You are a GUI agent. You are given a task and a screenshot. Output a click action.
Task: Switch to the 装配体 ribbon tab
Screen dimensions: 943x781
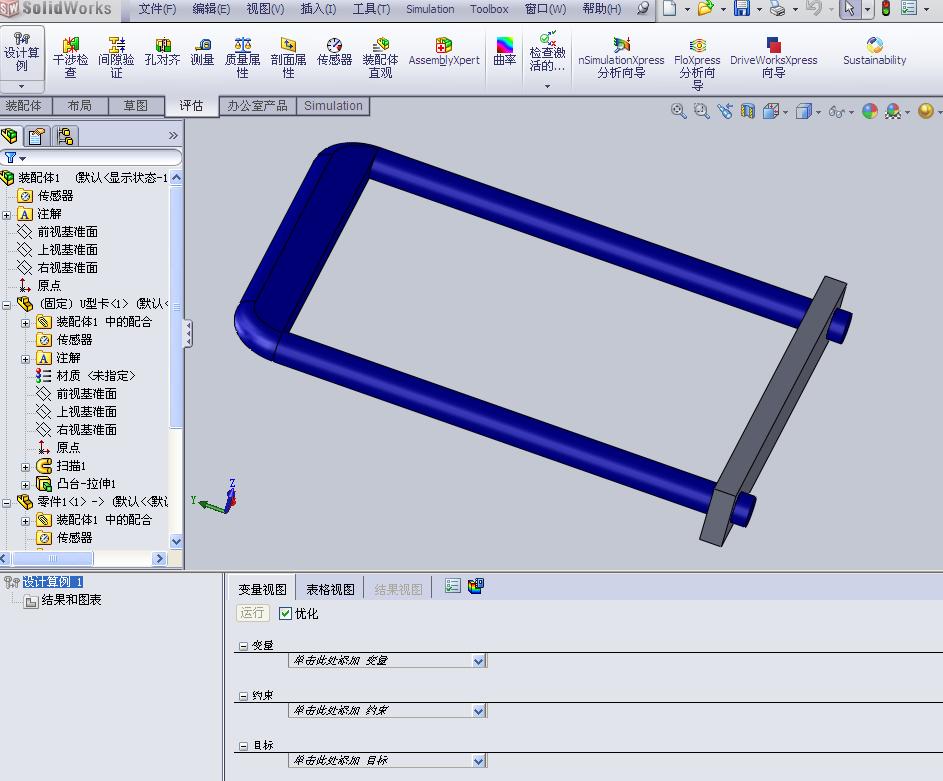23,105
